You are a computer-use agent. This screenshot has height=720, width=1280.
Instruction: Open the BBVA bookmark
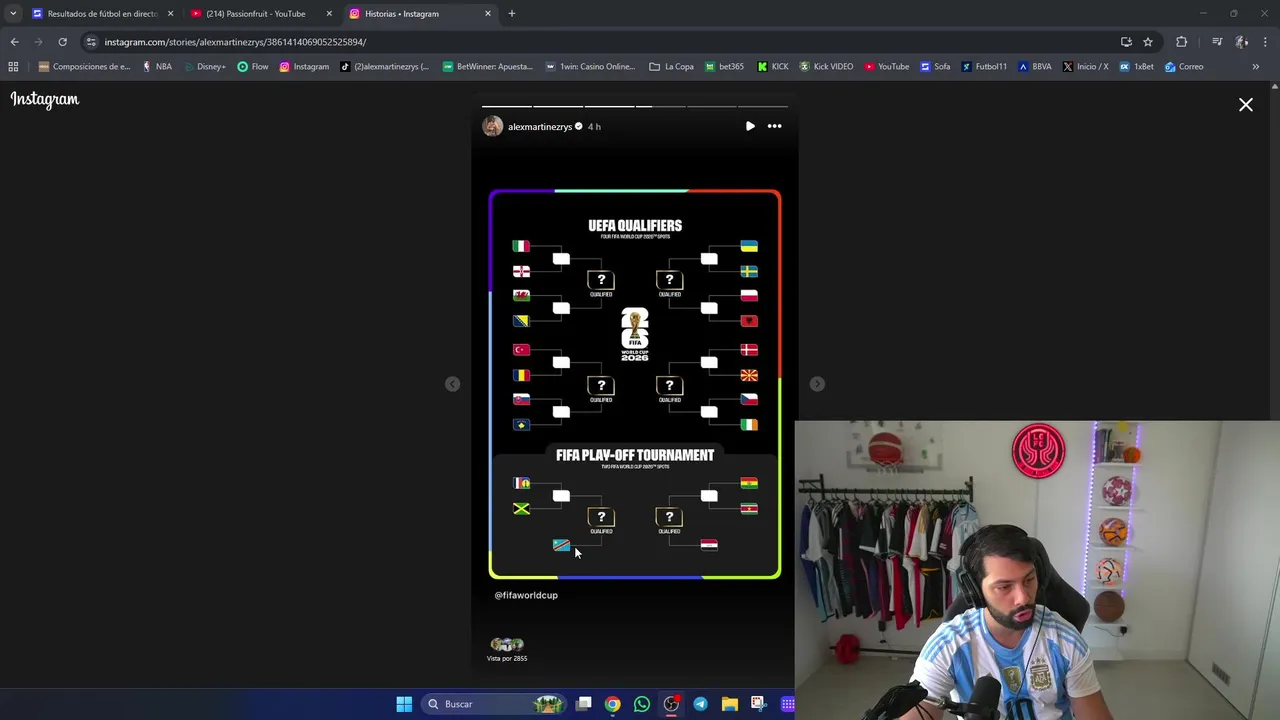pyautogui.click(x=1035, y=67)
